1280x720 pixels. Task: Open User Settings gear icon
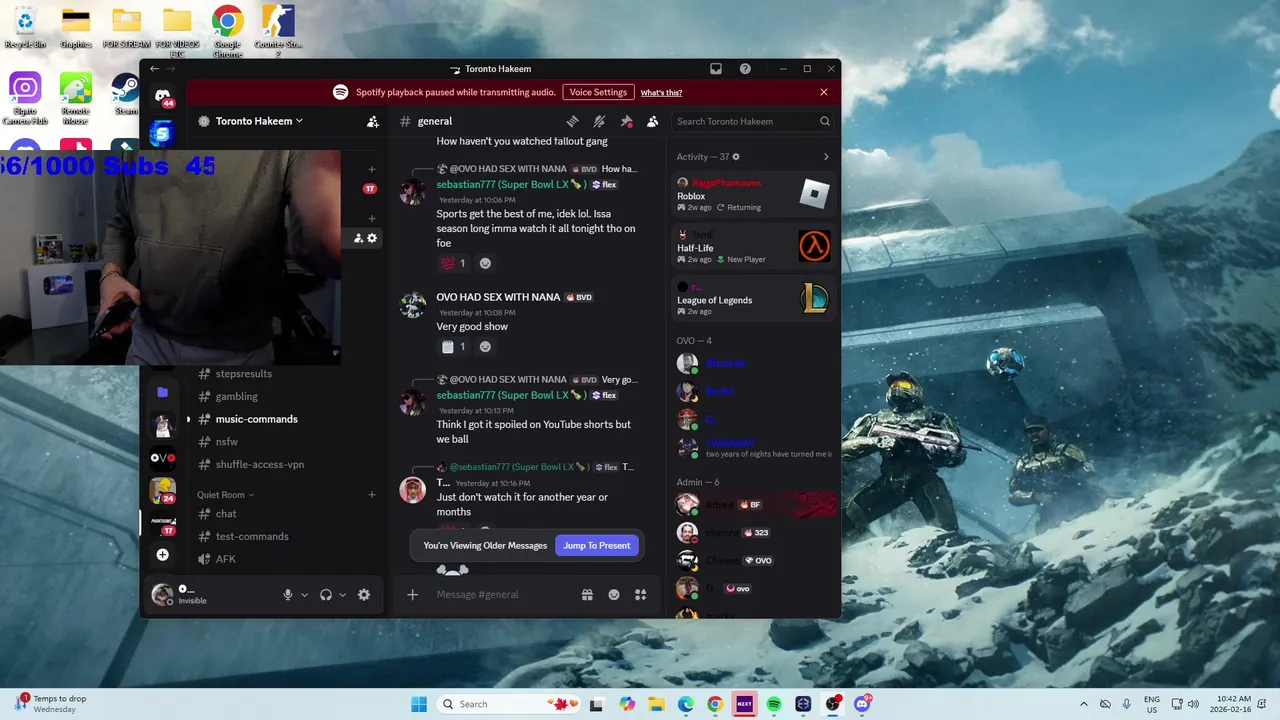(x=364, y=594)
